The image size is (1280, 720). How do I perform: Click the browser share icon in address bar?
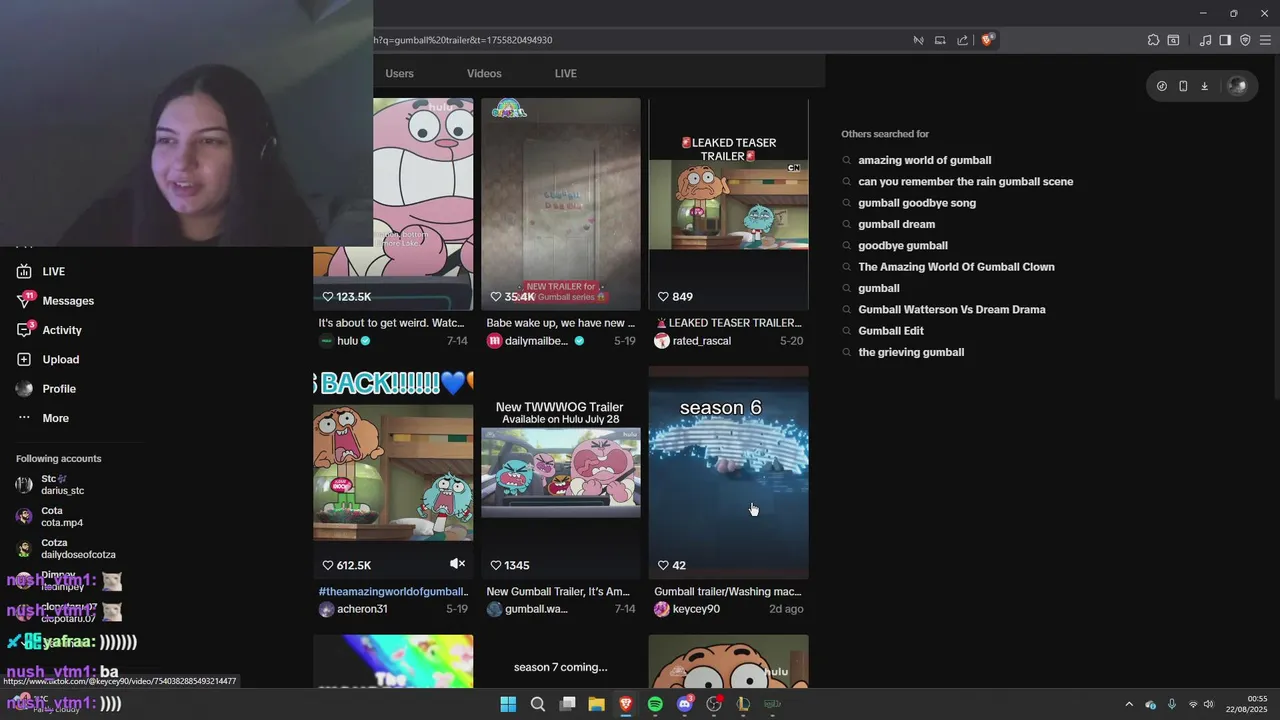(962, 40)
